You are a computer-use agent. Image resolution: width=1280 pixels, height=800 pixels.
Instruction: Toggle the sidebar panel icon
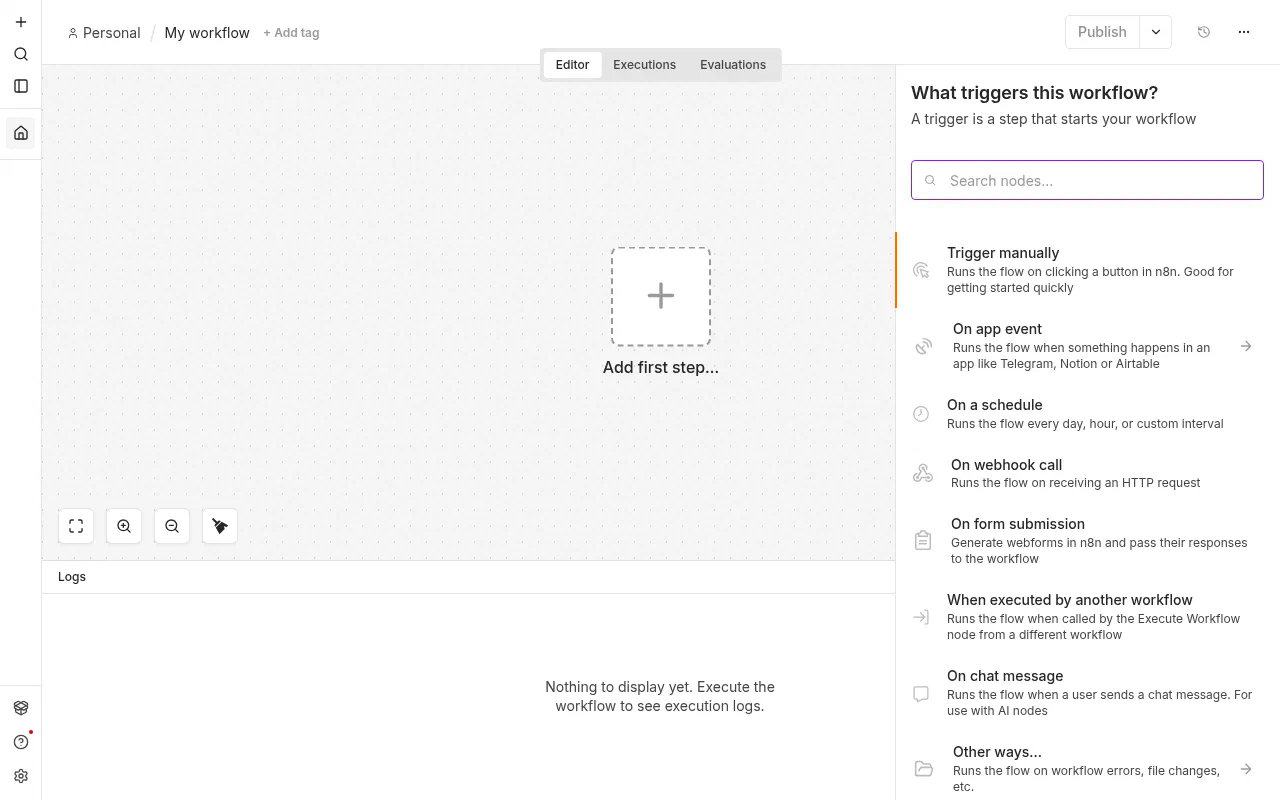coord(21,86)
